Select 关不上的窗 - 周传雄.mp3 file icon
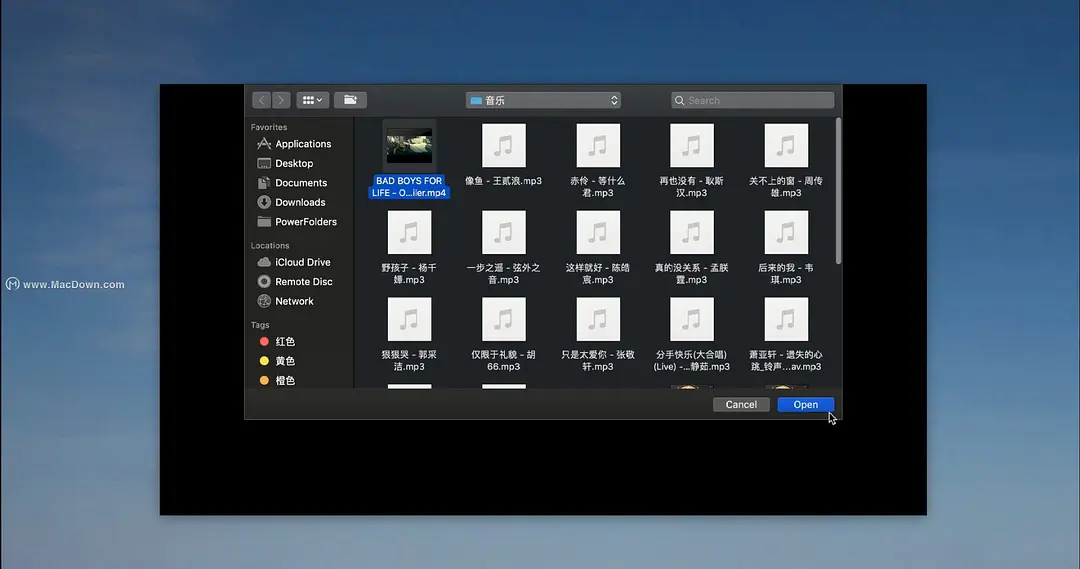 [786, 145]
